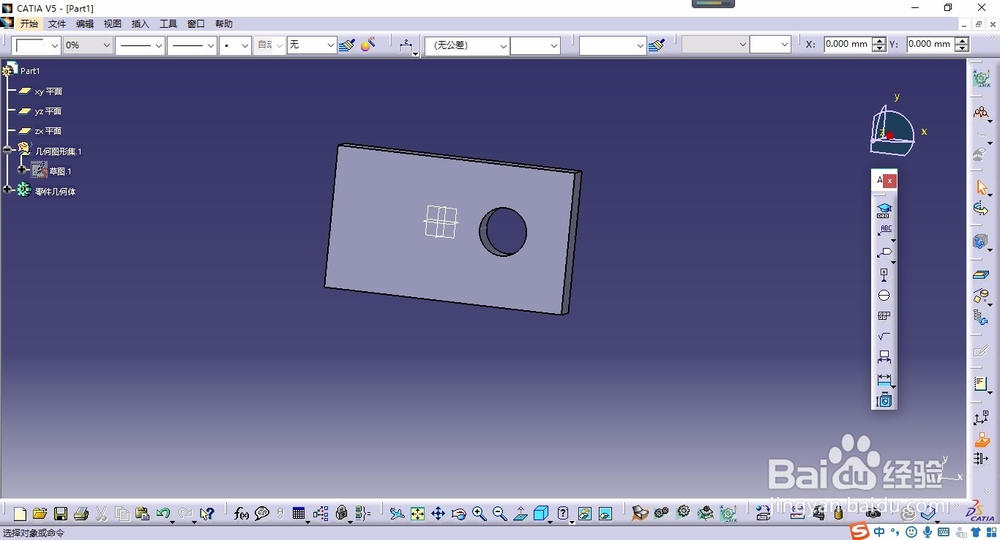Open the color fill dropdown

coord(54,45)
